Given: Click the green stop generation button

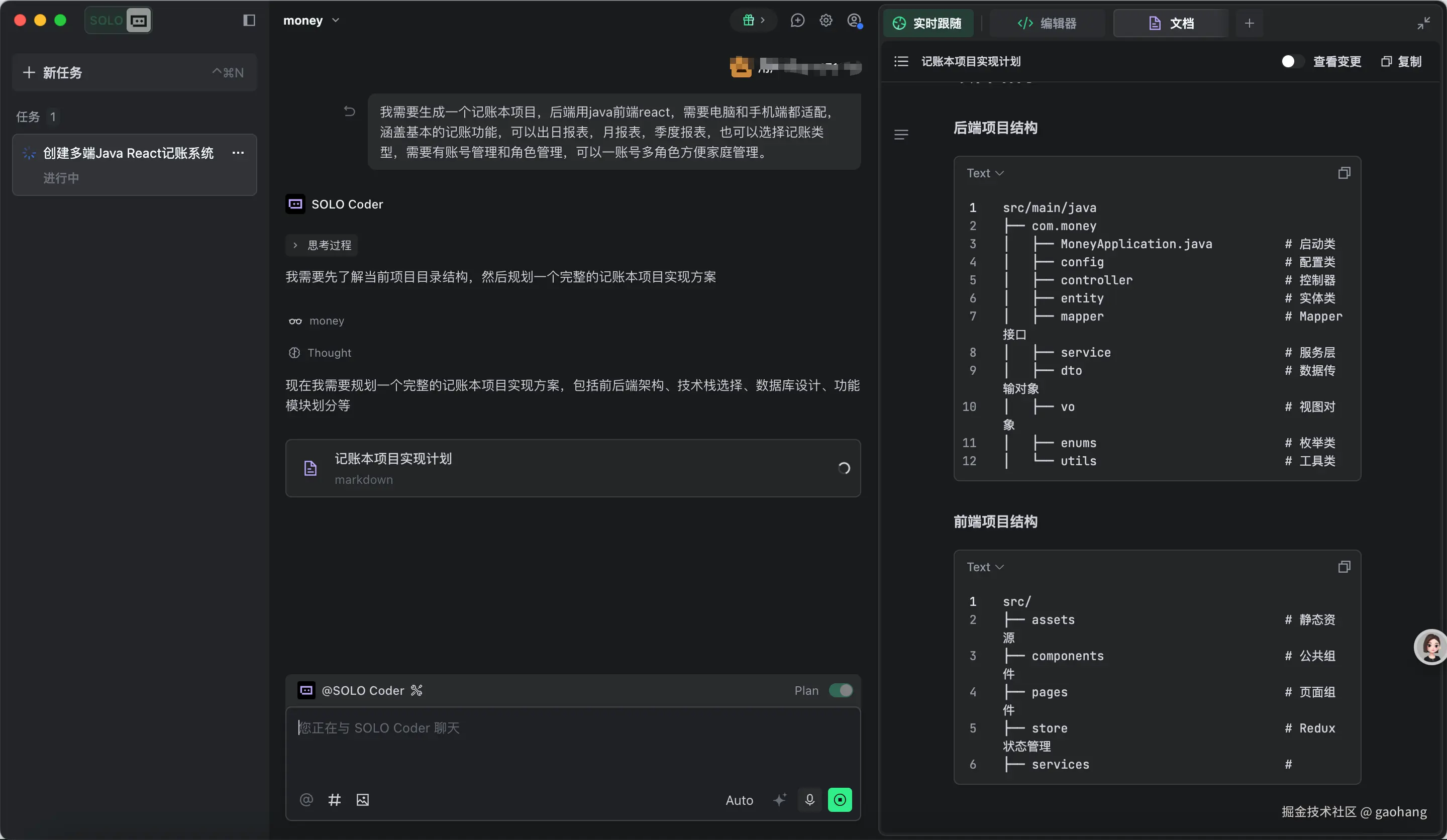Looking at the screenshot, I should [x=840, y=800].
